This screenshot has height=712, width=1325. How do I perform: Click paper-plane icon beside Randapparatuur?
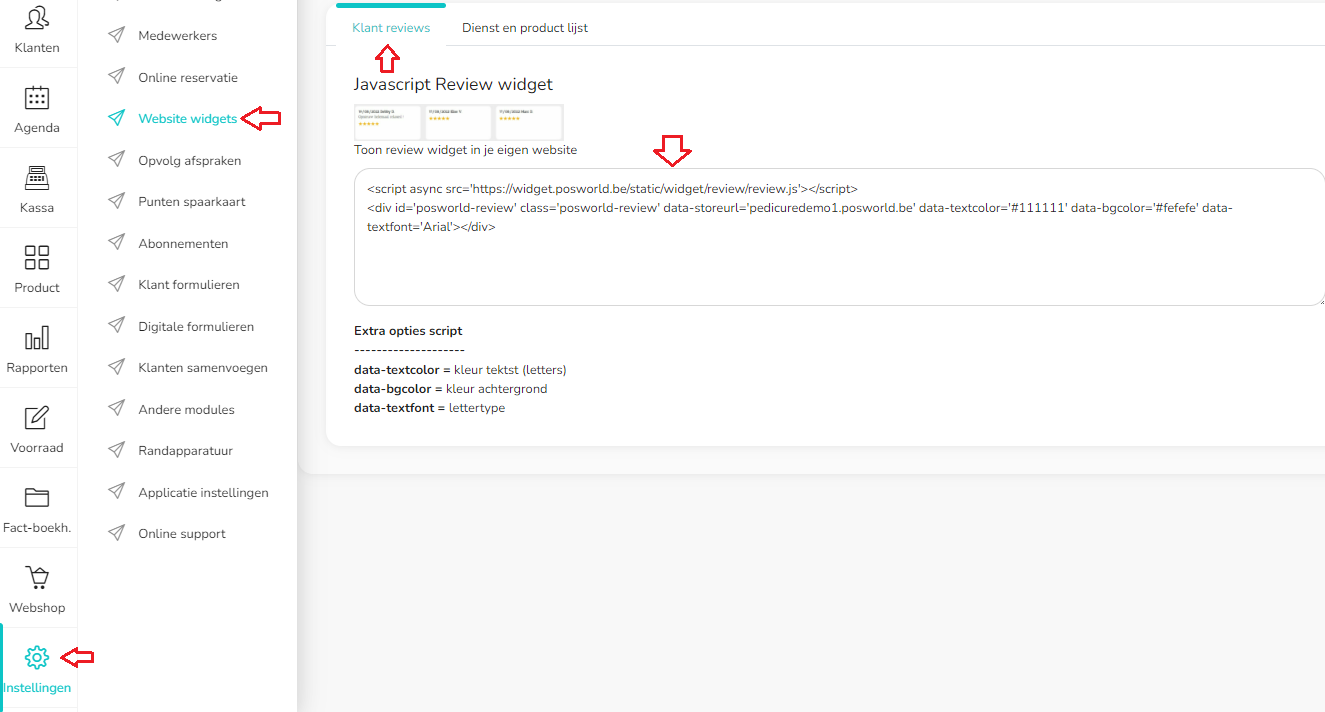pos(117,450)
